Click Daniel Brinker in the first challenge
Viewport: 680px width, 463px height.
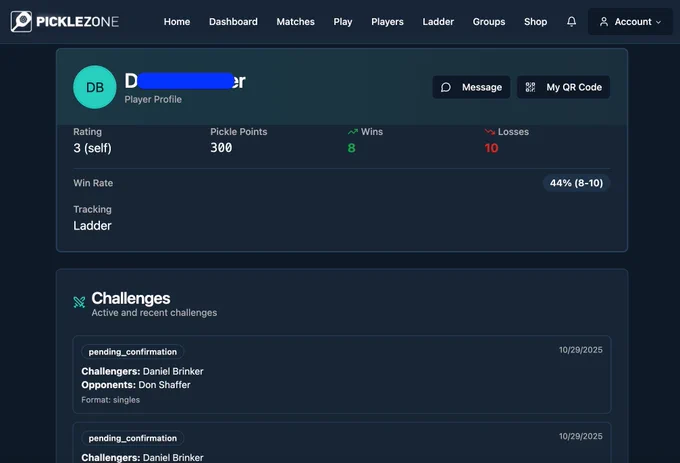(173, 372)
